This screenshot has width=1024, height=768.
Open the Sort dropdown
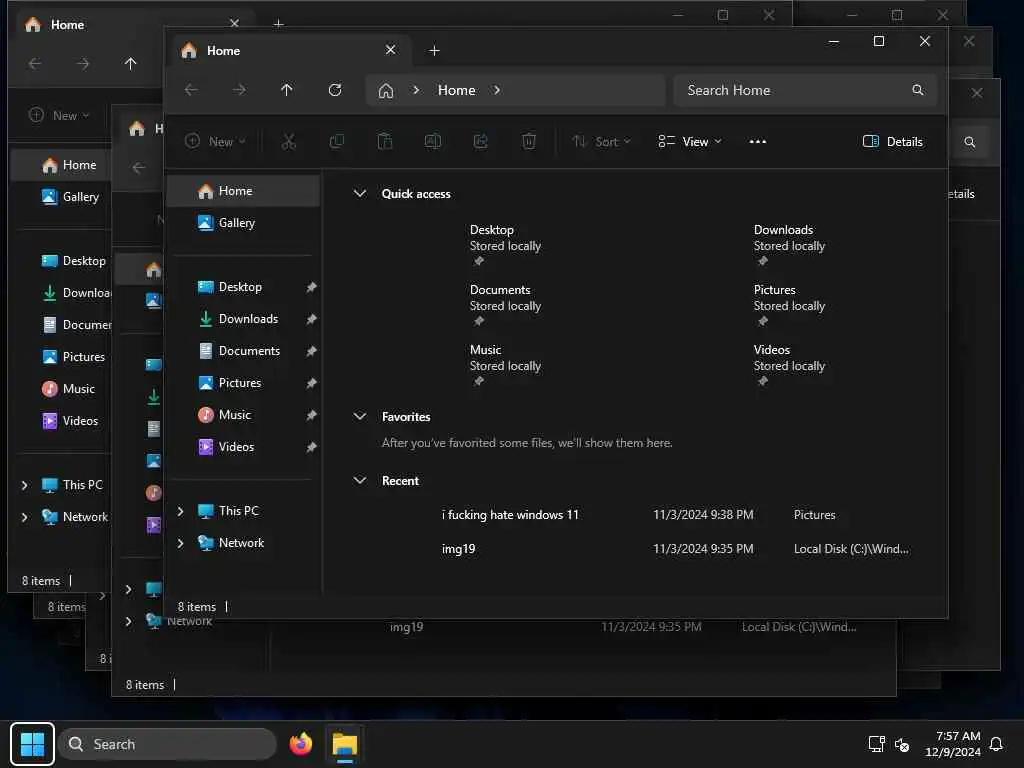tap(601, 142)
